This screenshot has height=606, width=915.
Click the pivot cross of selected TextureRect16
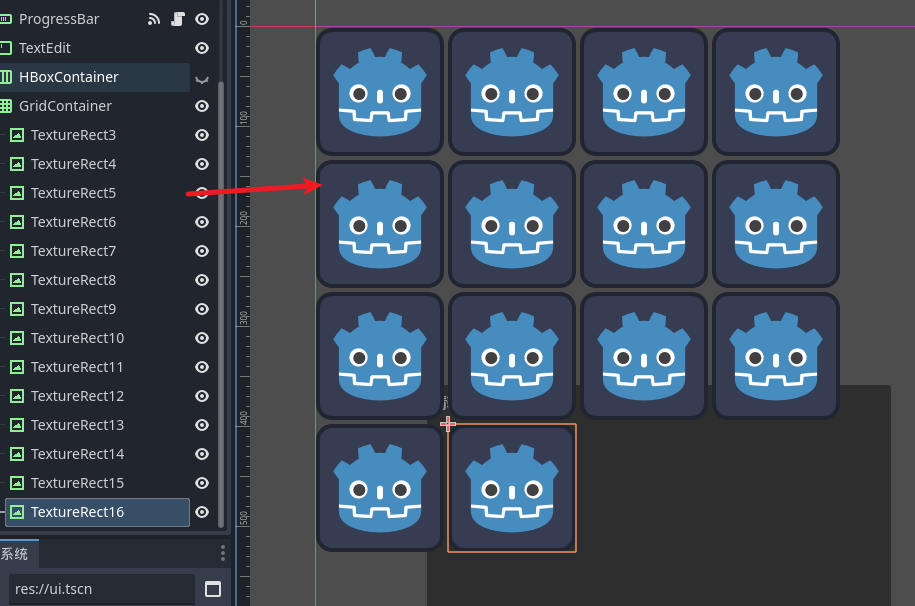448,424
